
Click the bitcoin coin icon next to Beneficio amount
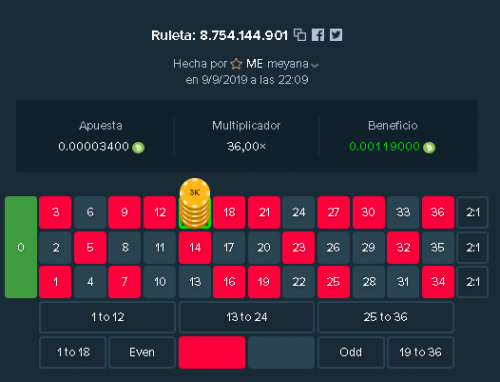(x=429, y=147)
